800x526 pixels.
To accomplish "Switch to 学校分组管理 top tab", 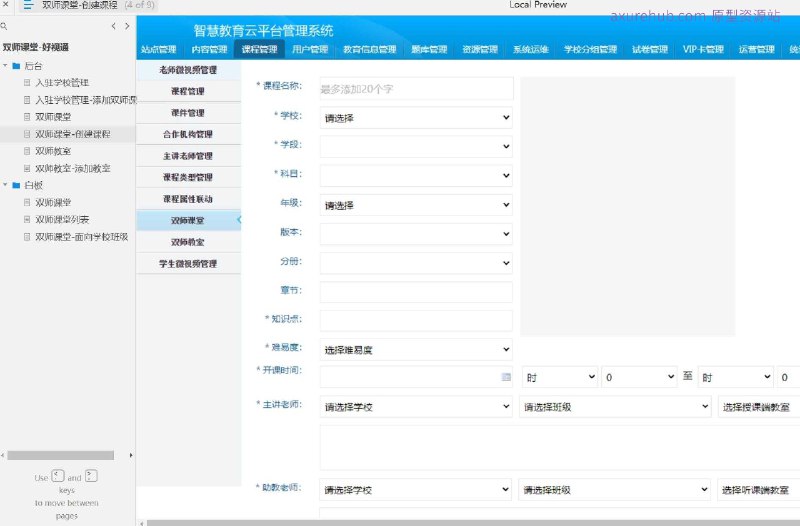I will tap(590, 49).
